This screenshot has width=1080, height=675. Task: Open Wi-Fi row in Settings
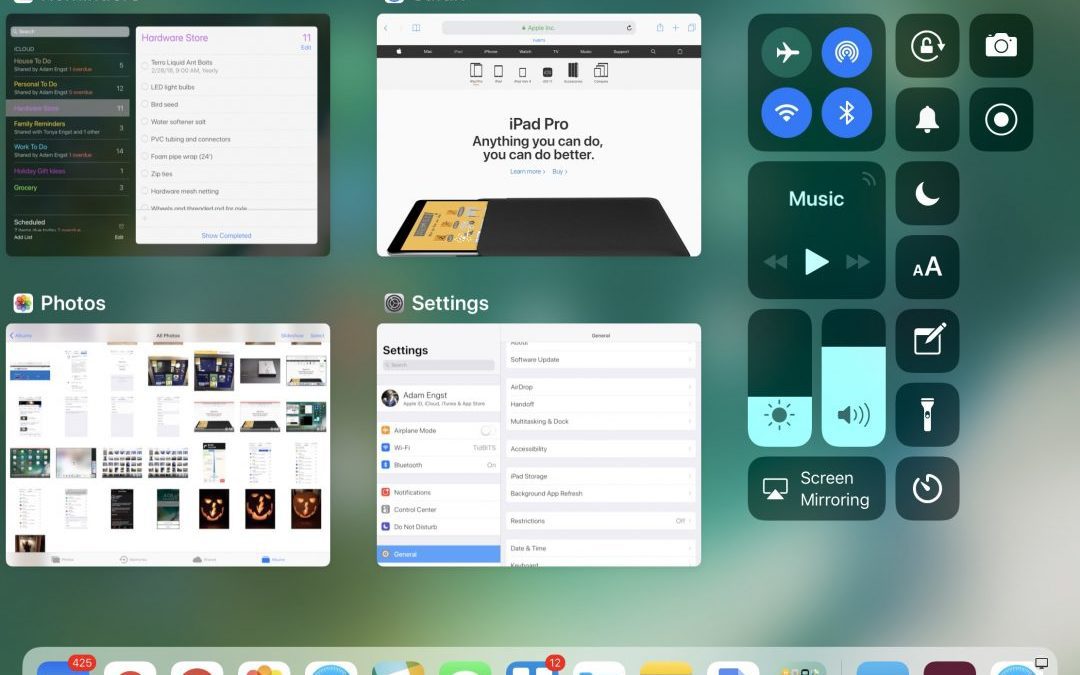point(439,448)
